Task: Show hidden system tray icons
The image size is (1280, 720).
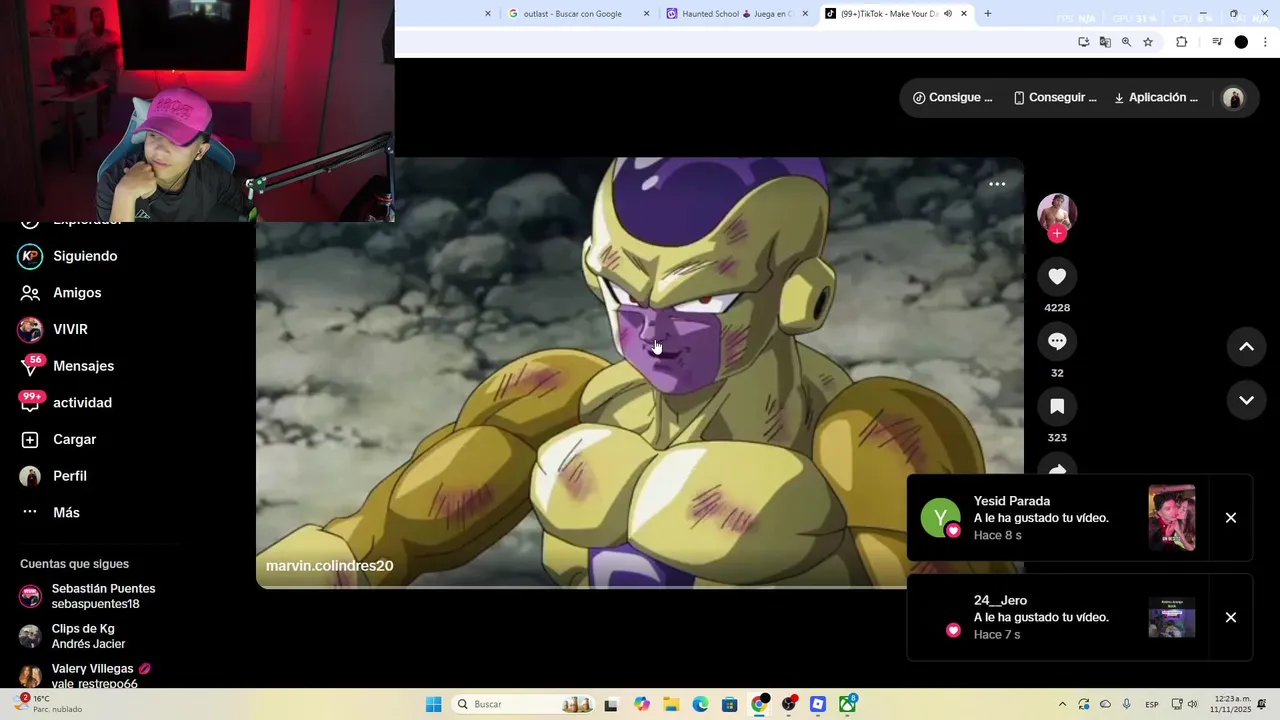Action: pos(1062,704)
